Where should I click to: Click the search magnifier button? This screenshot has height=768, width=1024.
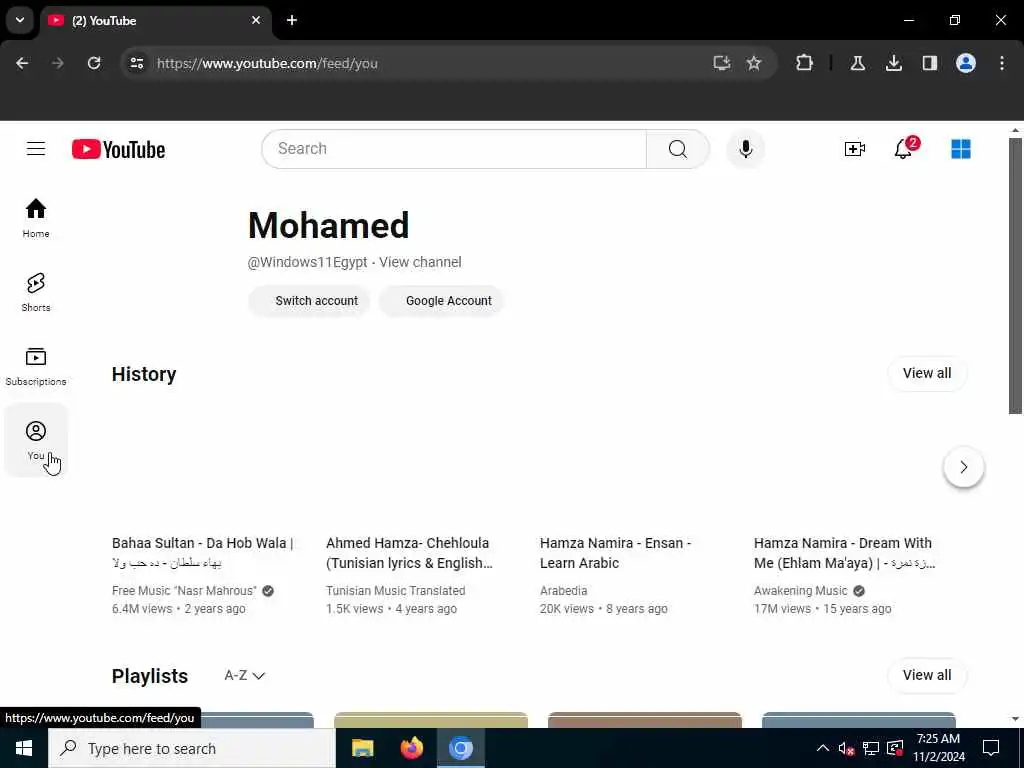677,149
